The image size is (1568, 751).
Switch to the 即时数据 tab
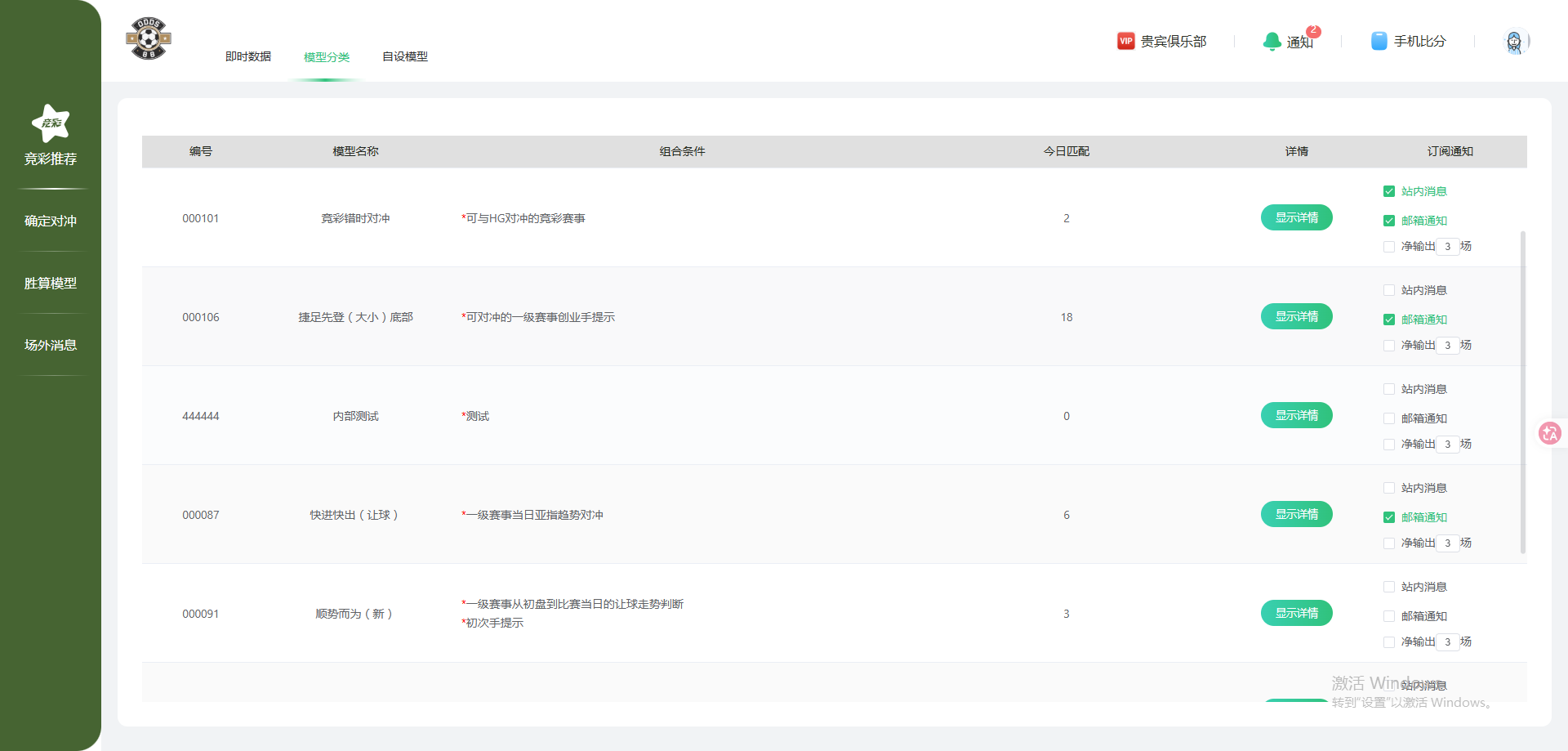coord(249,56)
